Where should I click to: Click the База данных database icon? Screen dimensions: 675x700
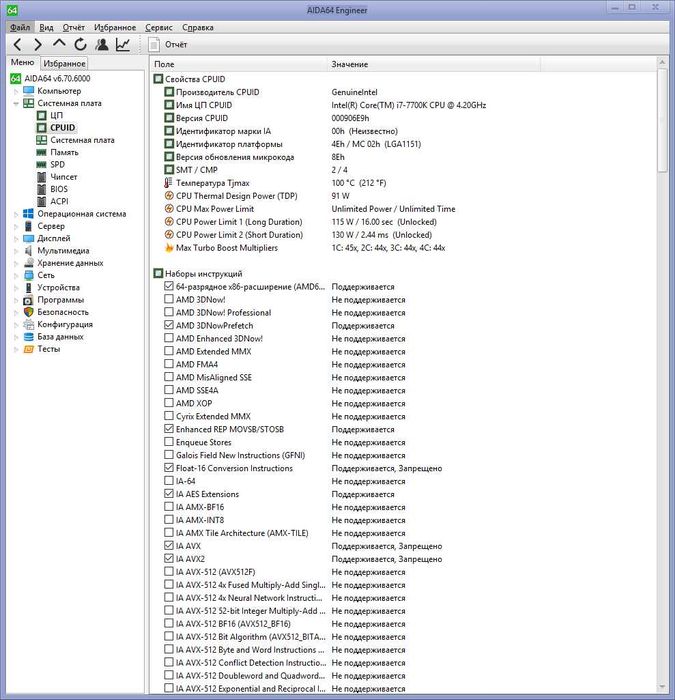29,337
